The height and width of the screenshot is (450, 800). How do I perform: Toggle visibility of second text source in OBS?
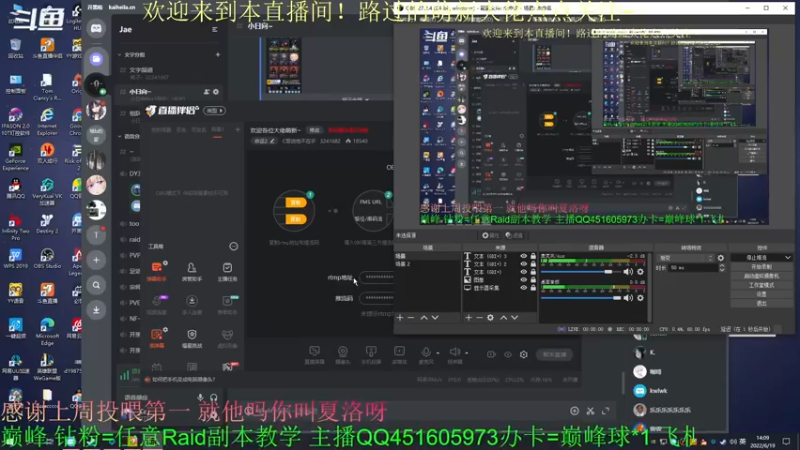[x=523, y=264]
